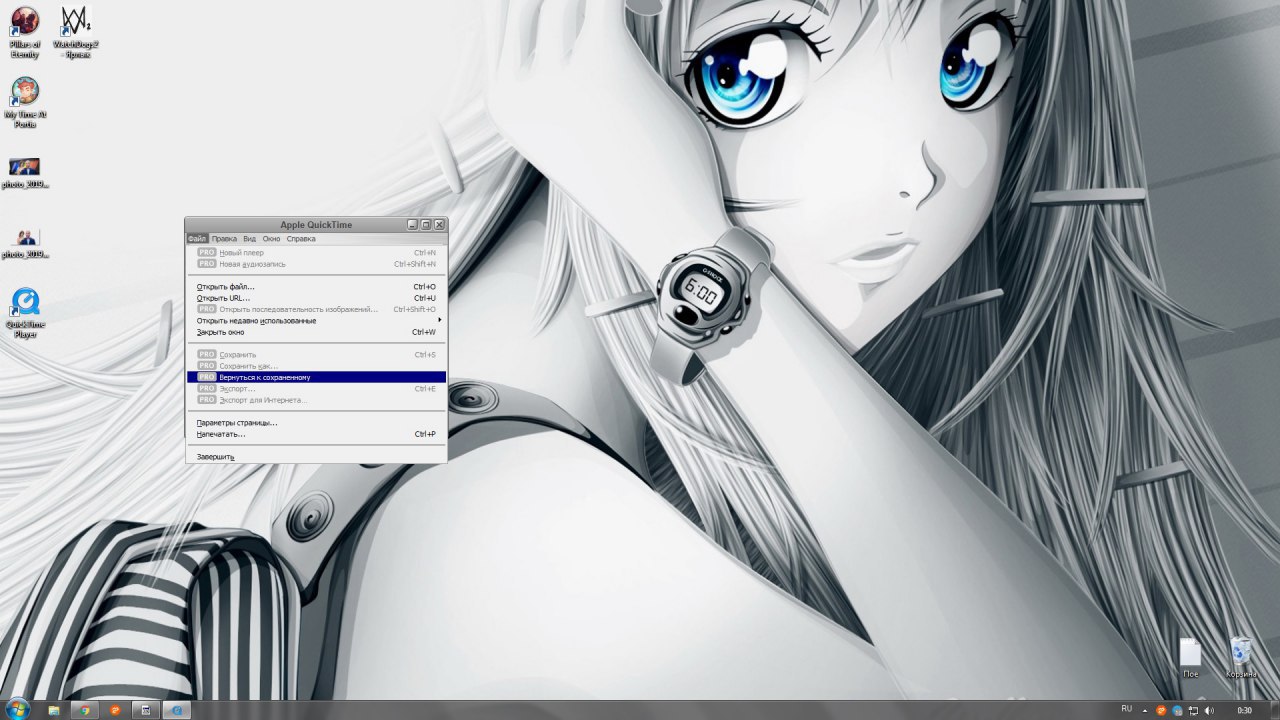This screenshot has width=1280, height=720.
Task: Minimize the Apple QuickTime window
Action: (413, 225)
